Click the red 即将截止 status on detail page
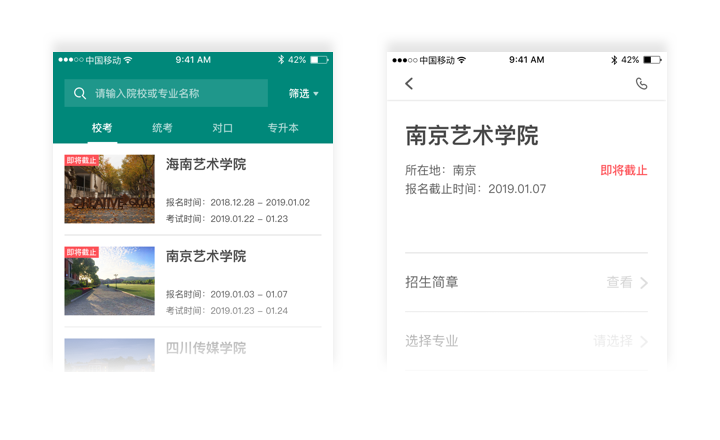The image size is (720, 440). [x=624, y=170]
